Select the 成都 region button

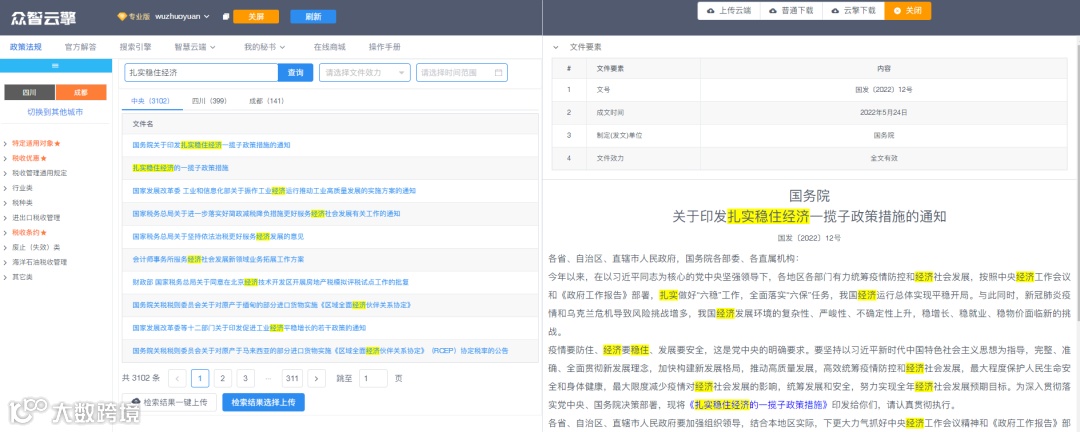[x=81, y=92]
